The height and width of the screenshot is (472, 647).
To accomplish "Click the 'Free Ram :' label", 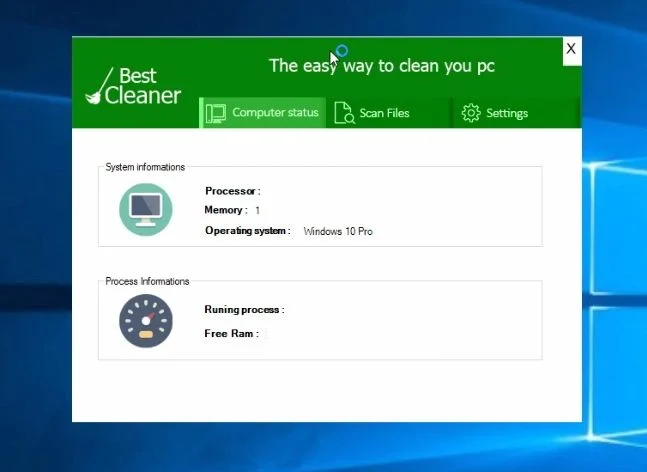I will click(231, 333).
